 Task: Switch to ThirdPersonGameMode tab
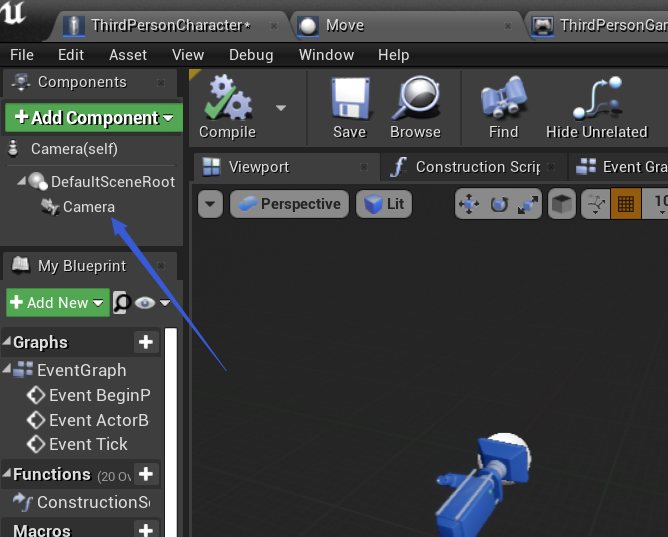[x=599, y=26]
